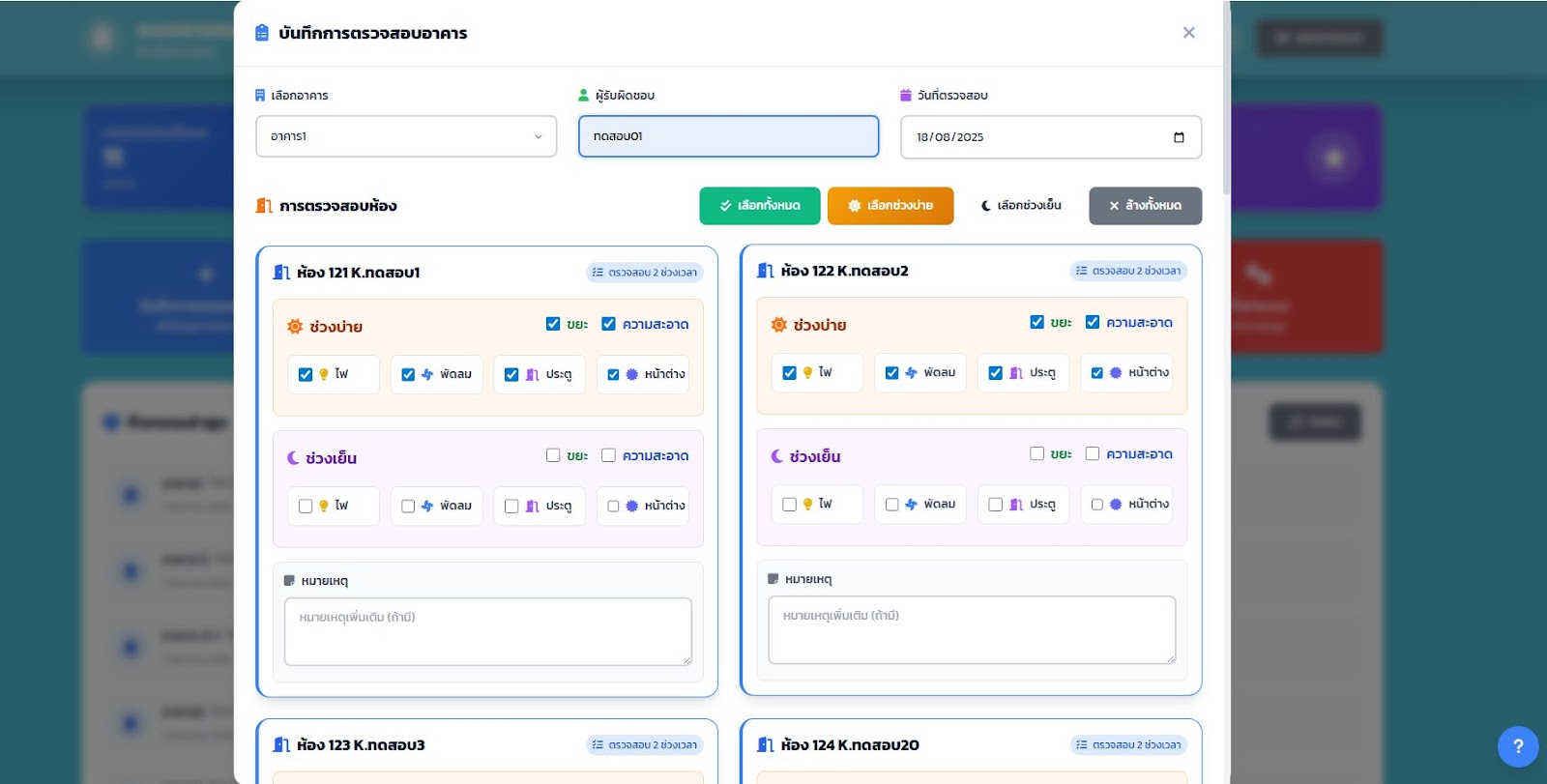Screen dimensions: 1547x784
Task: Open the blue help question mark button
Action: click(1518, 746)
